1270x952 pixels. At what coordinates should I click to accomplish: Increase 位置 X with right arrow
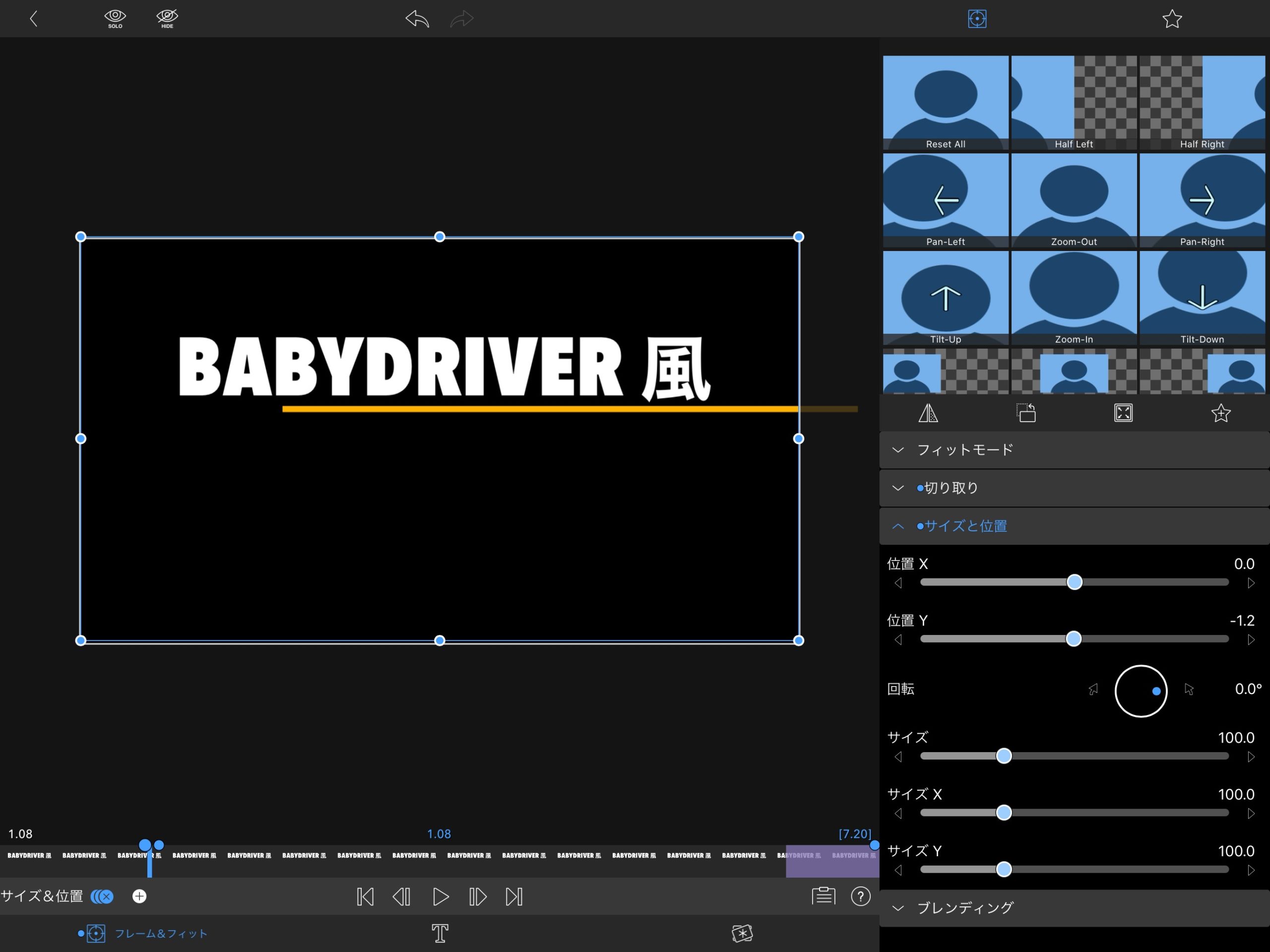[x=1251, y=583]
